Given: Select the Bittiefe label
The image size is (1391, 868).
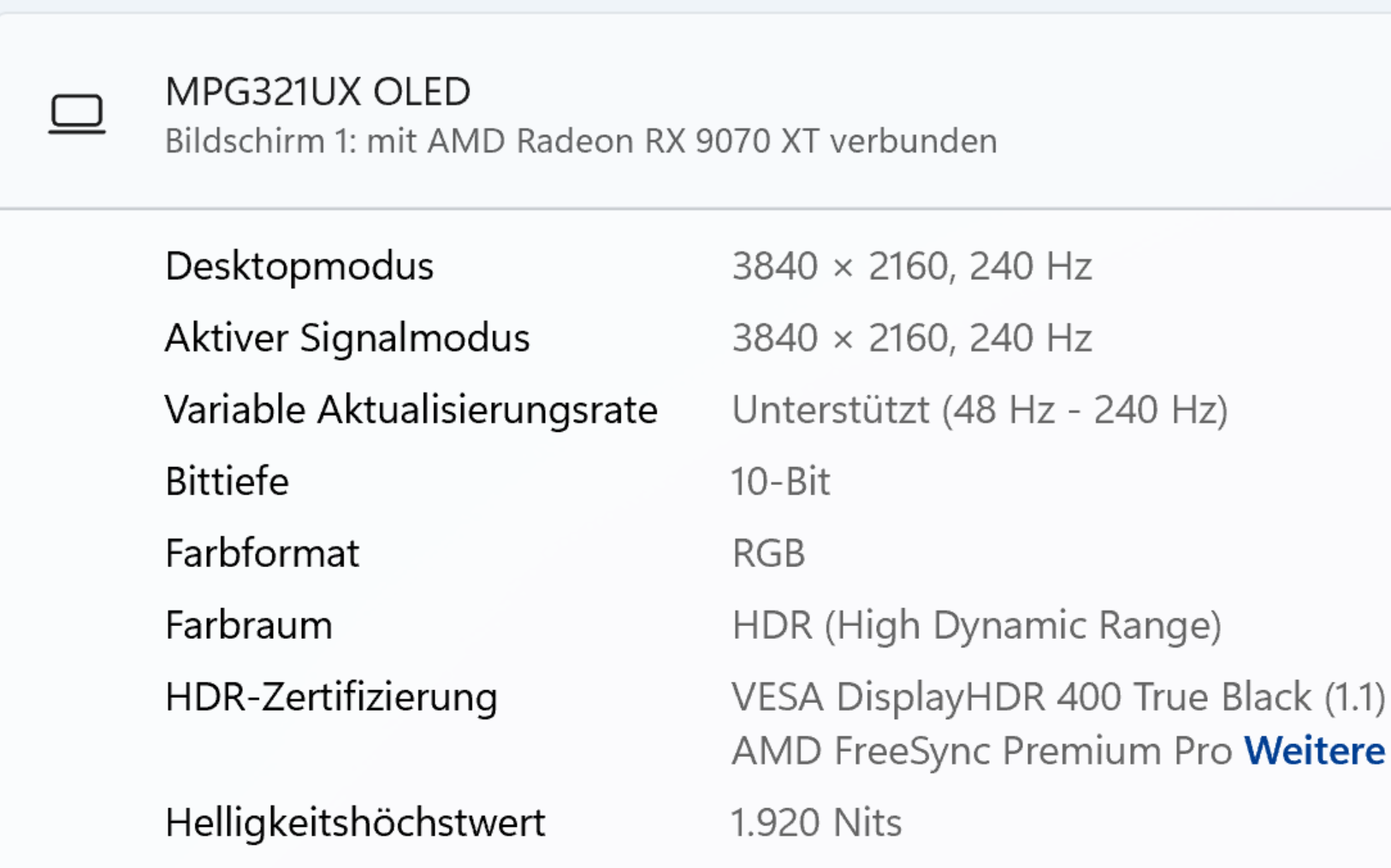Looking at the screenshot, I should [x=227, y=481].
